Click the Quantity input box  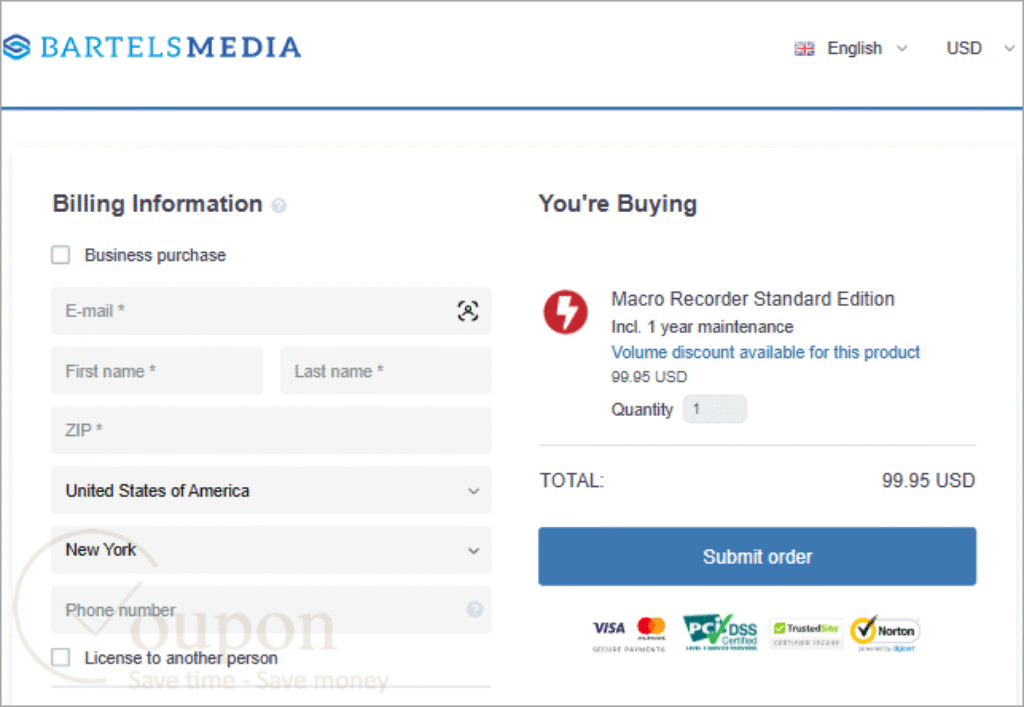click(714, 409)
